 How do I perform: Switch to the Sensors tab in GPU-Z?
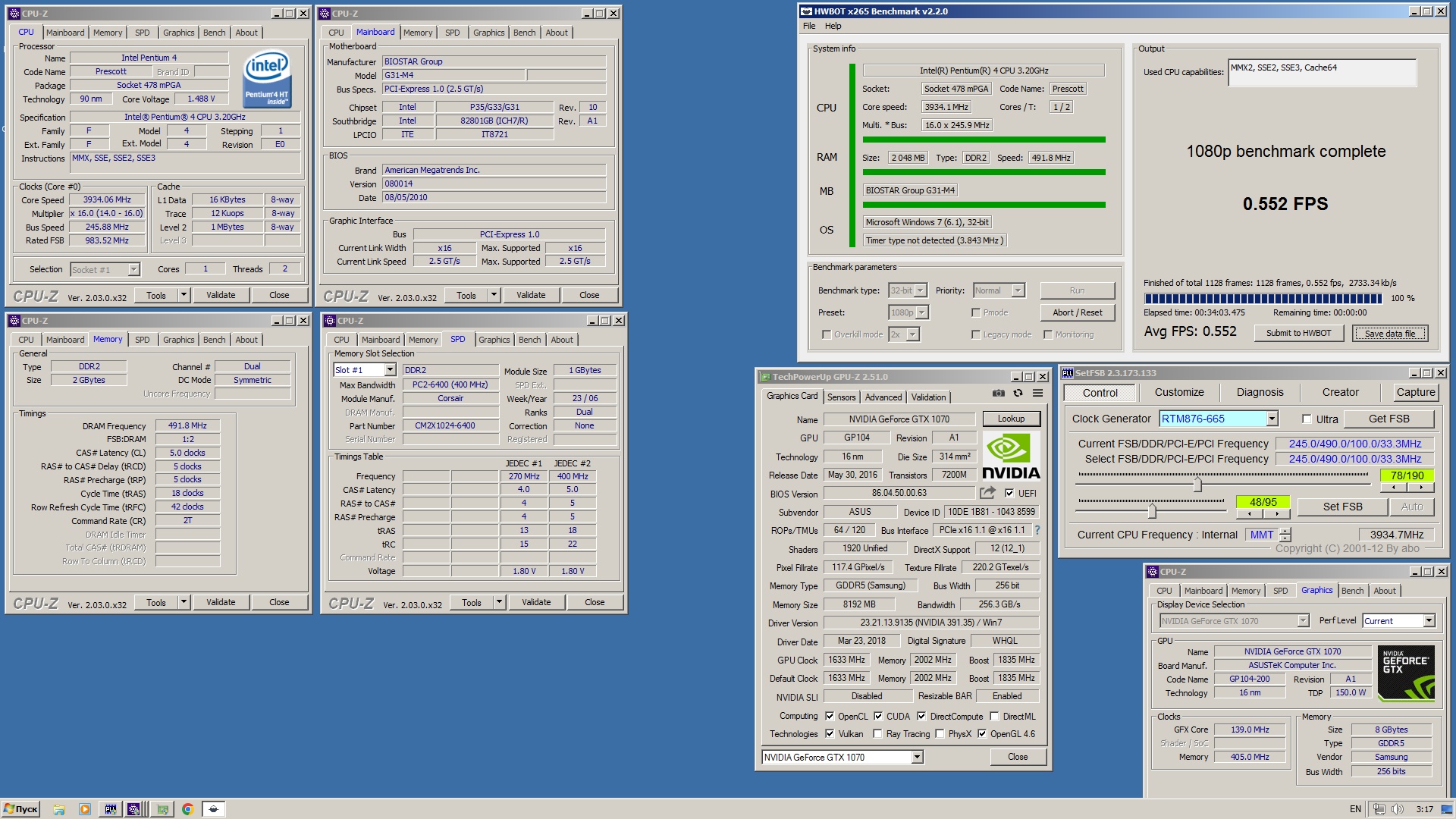tap(841, 397)
